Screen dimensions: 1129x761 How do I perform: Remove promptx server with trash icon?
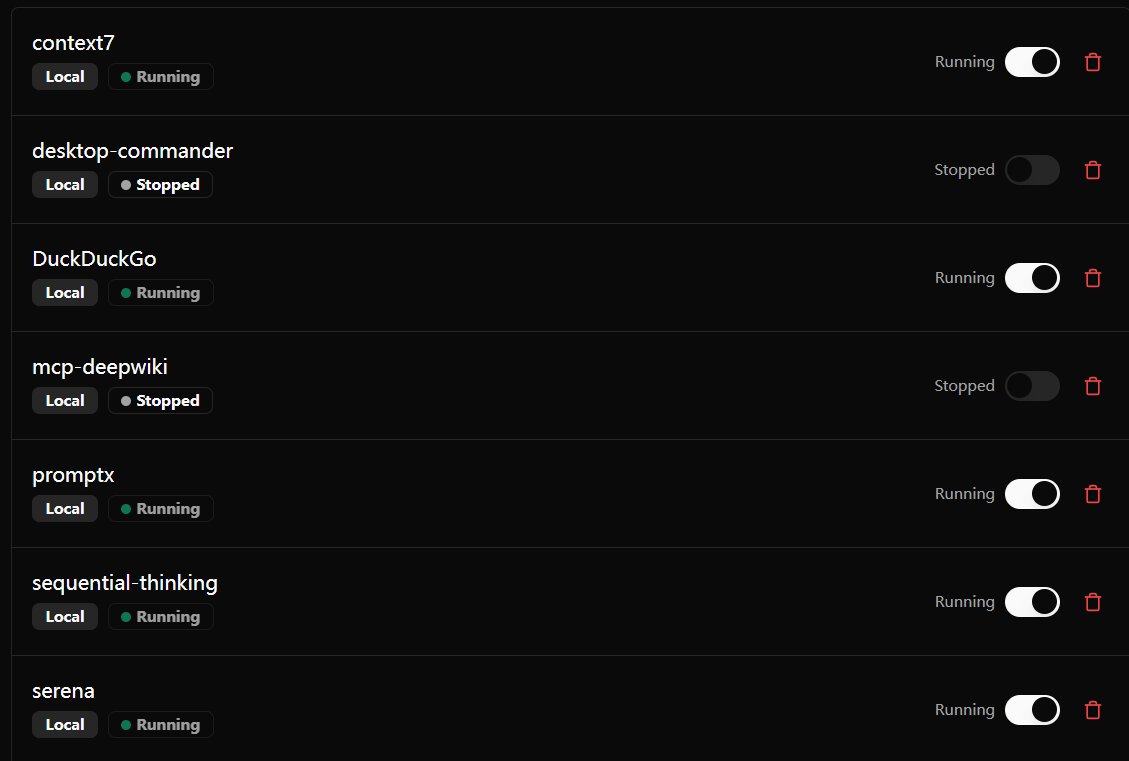click(x=1092, y=494)
